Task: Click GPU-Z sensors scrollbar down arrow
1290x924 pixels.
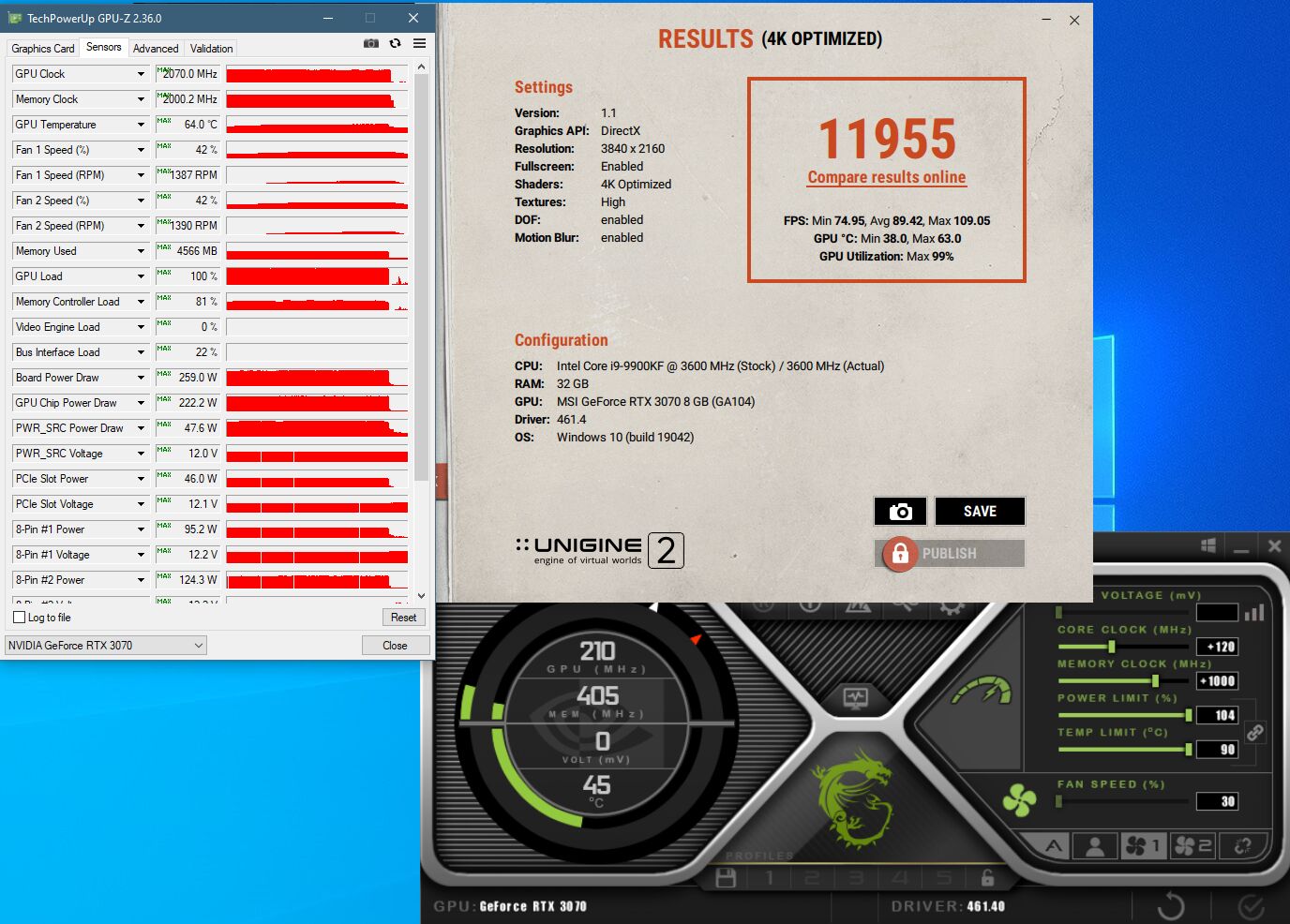Action: 421,596
